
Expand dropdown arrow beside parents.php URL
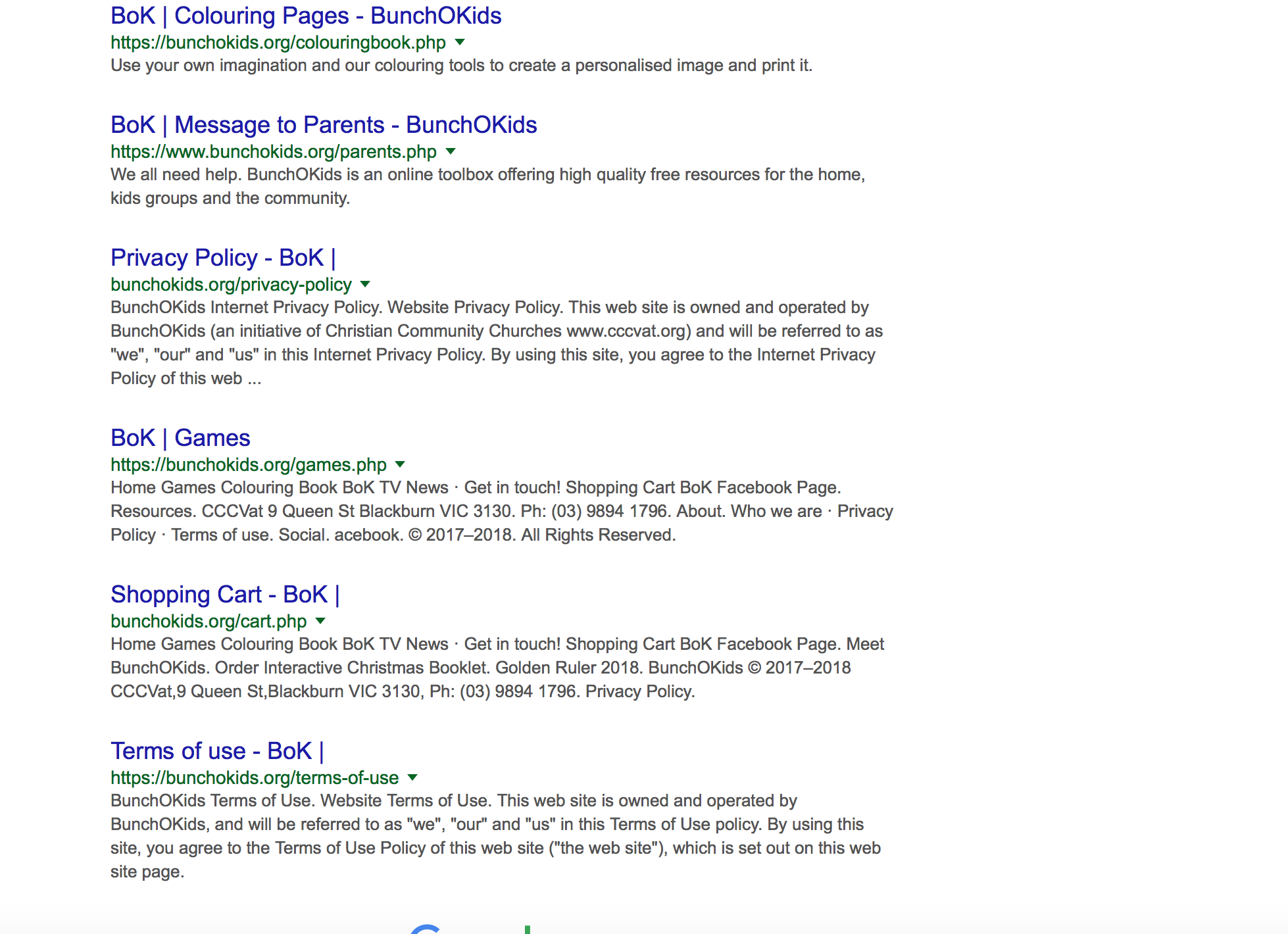(451, 151)
